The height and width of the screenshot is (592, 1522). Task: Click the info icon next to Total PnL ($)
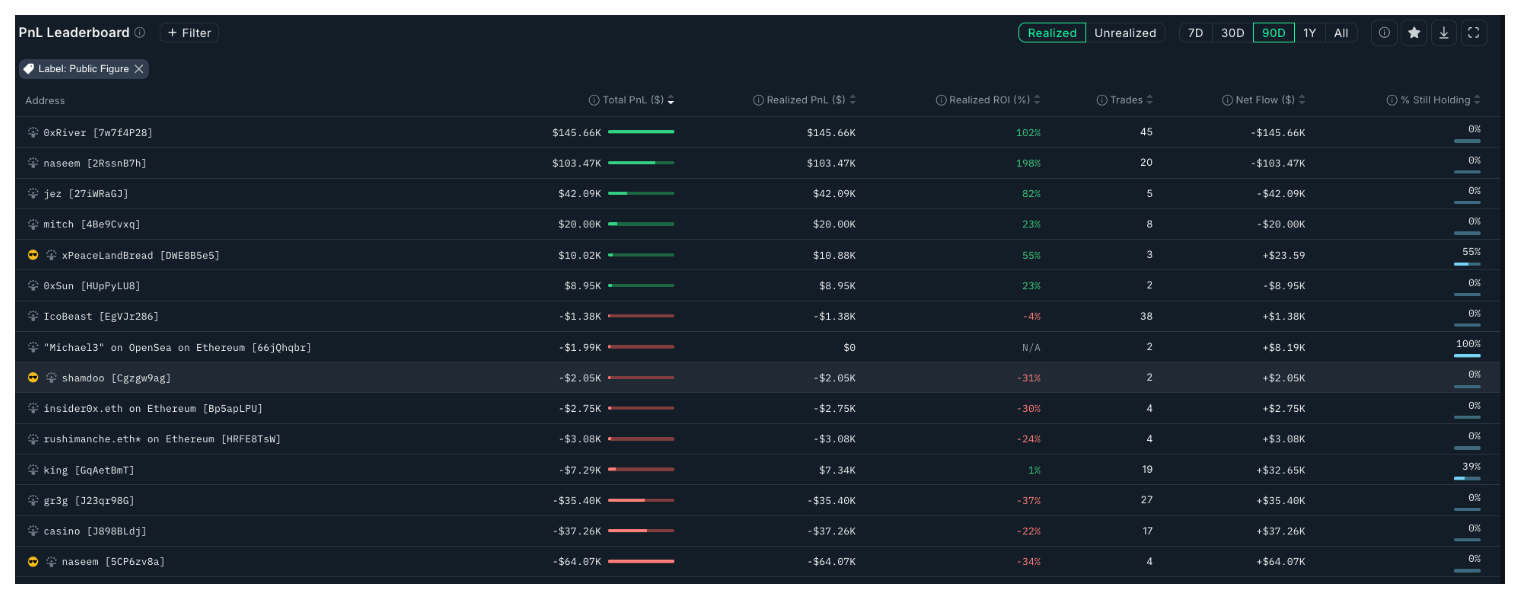pos(594,100)
